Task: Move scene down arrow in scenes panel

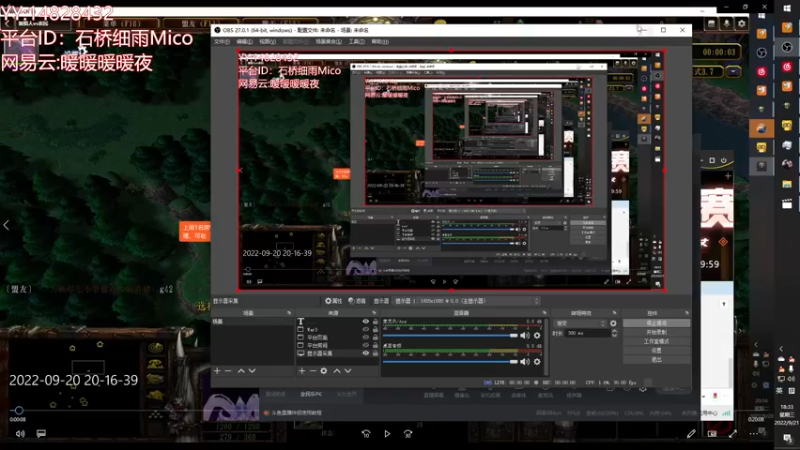Action: [252, 371]
